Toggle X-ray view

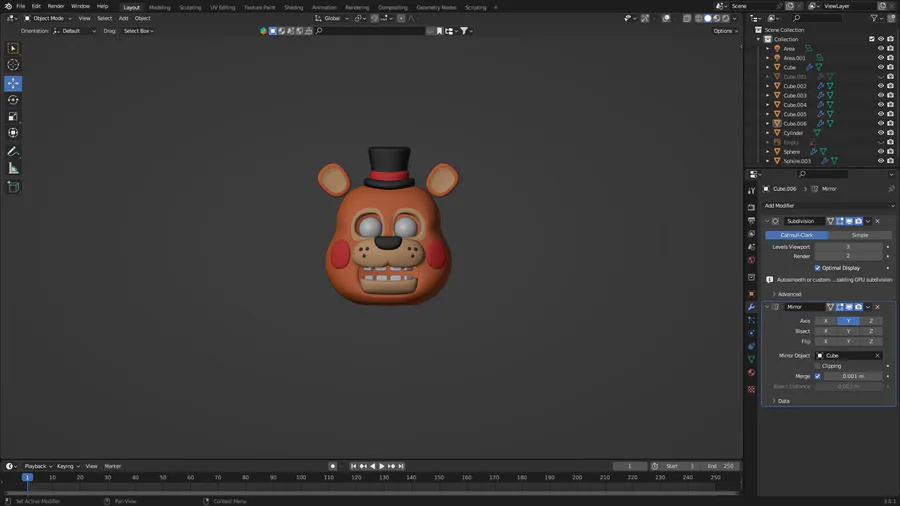click(687, 18)
